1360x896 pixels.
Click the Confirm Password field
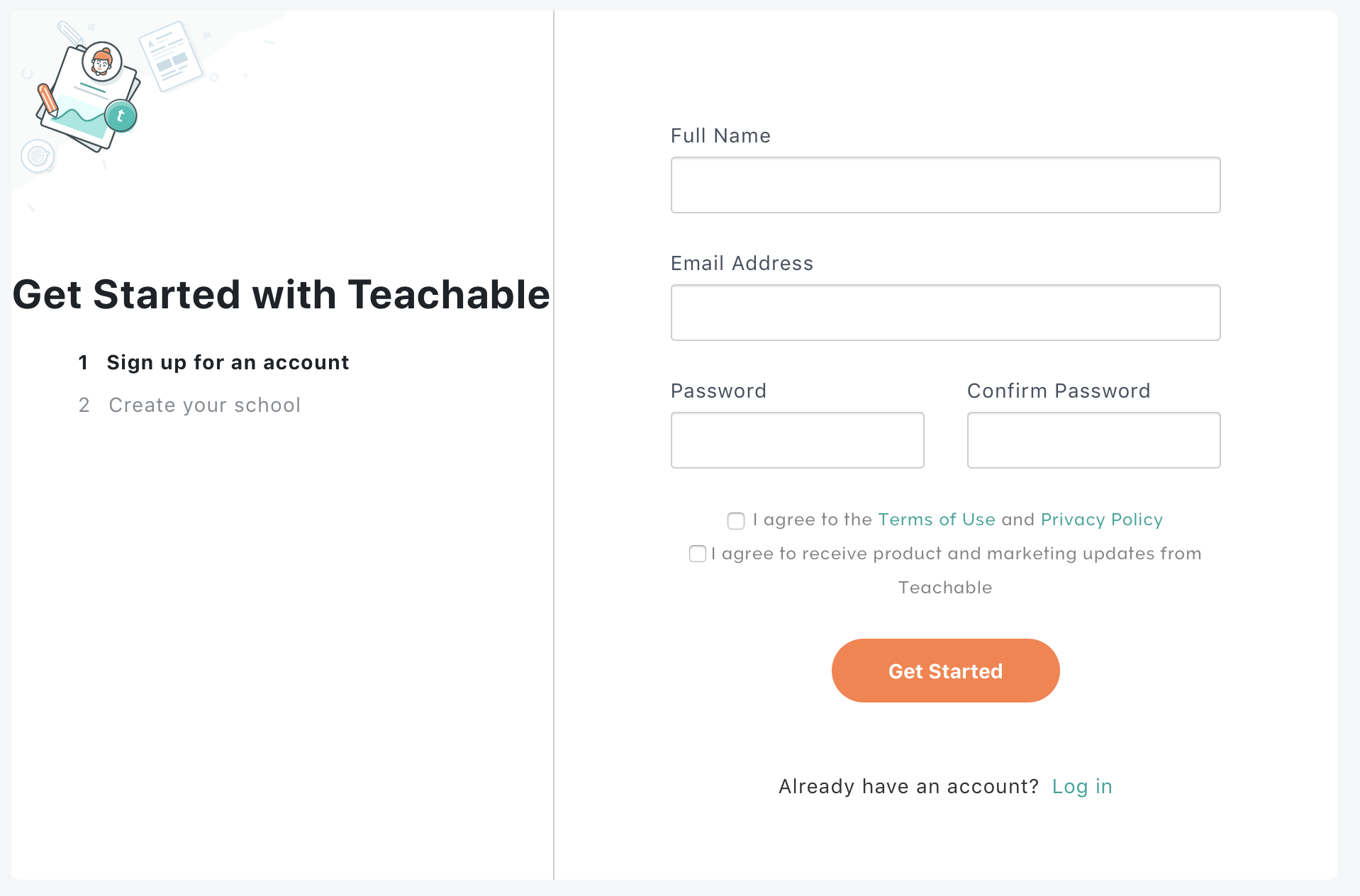click(1093, 439)
